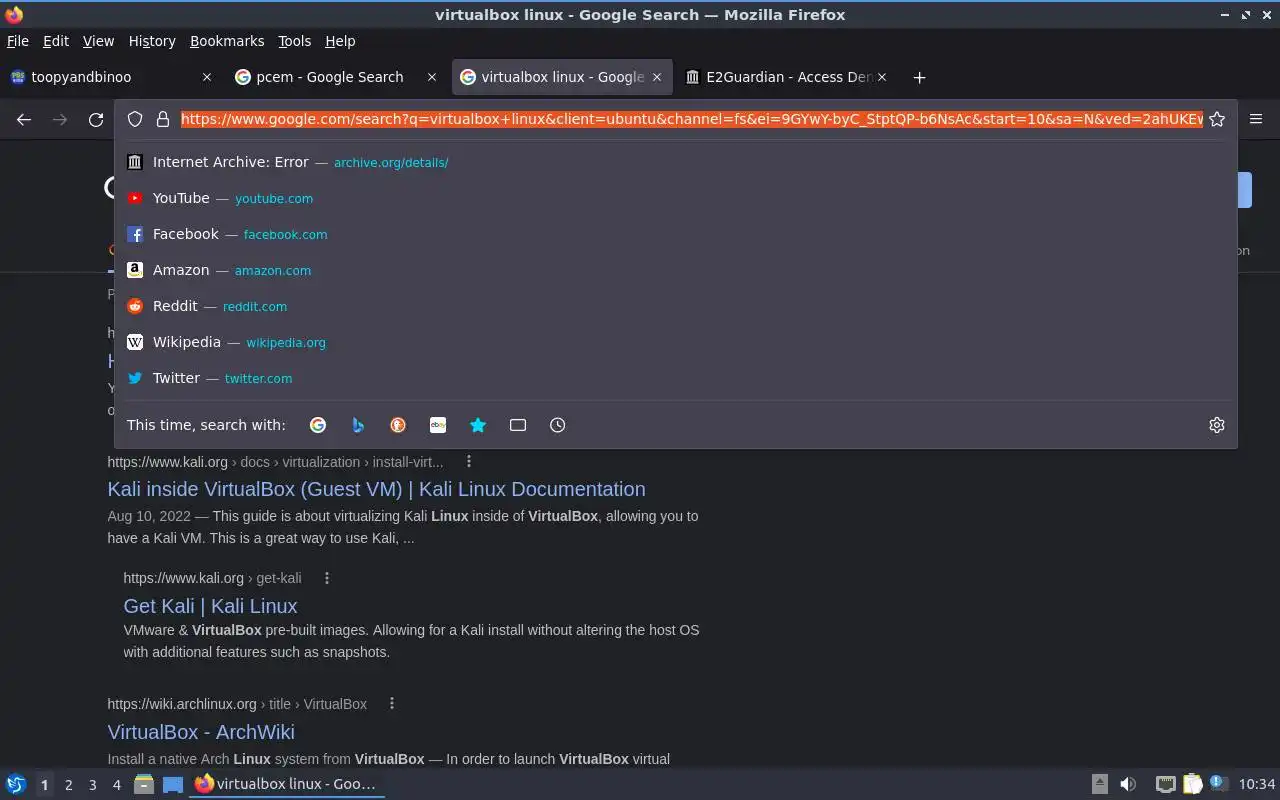Open options for Get Kali result
Image resolution: width=1280 pixels, height=800 pixels.
pos(326,578)
